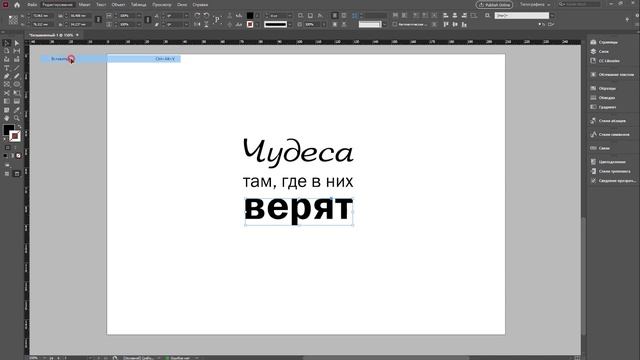Click the X position input field
This screenshot has height=360, width=640.
42,16
